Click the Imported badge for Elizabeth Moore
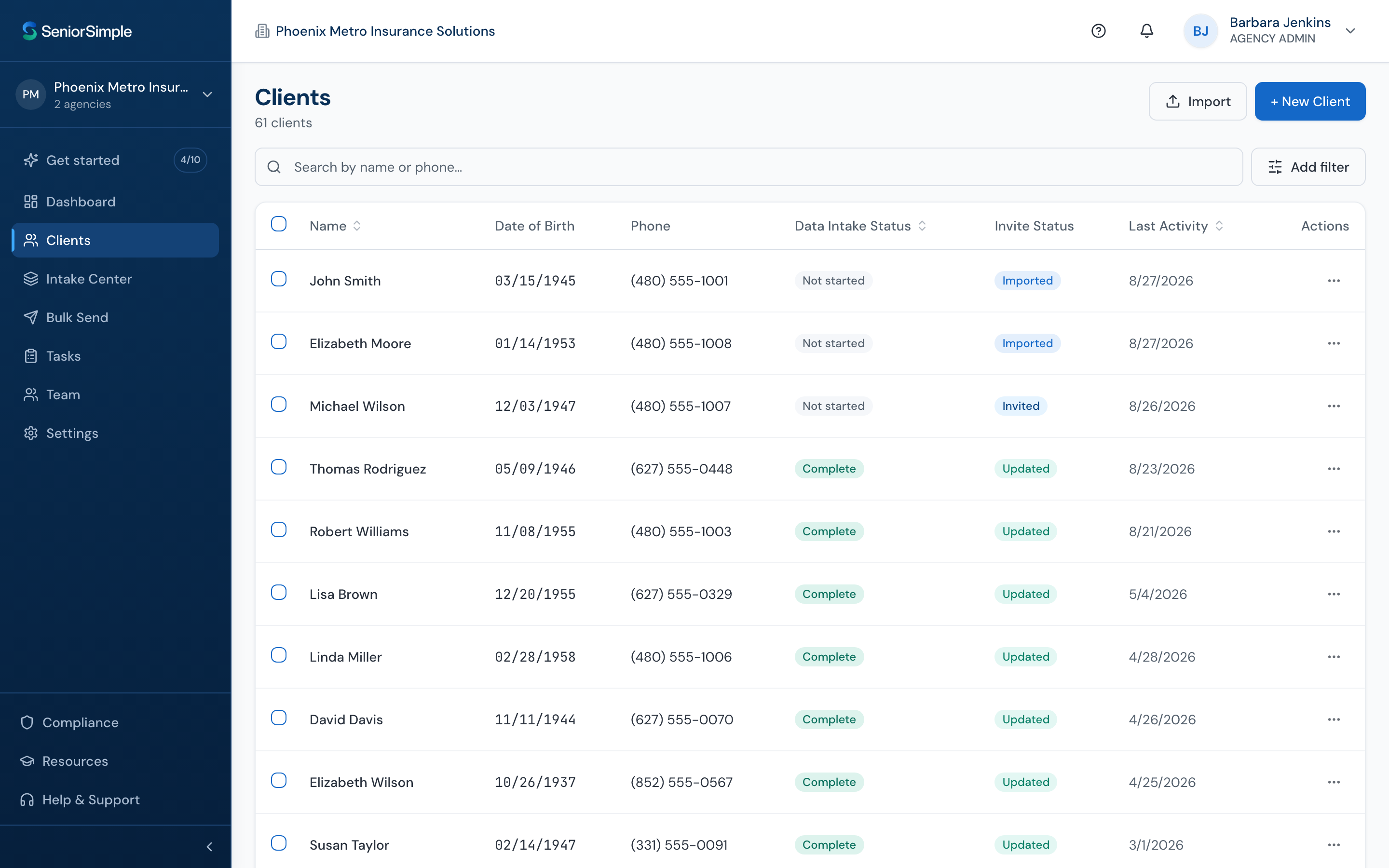1389x868 pixels. 1027,343
